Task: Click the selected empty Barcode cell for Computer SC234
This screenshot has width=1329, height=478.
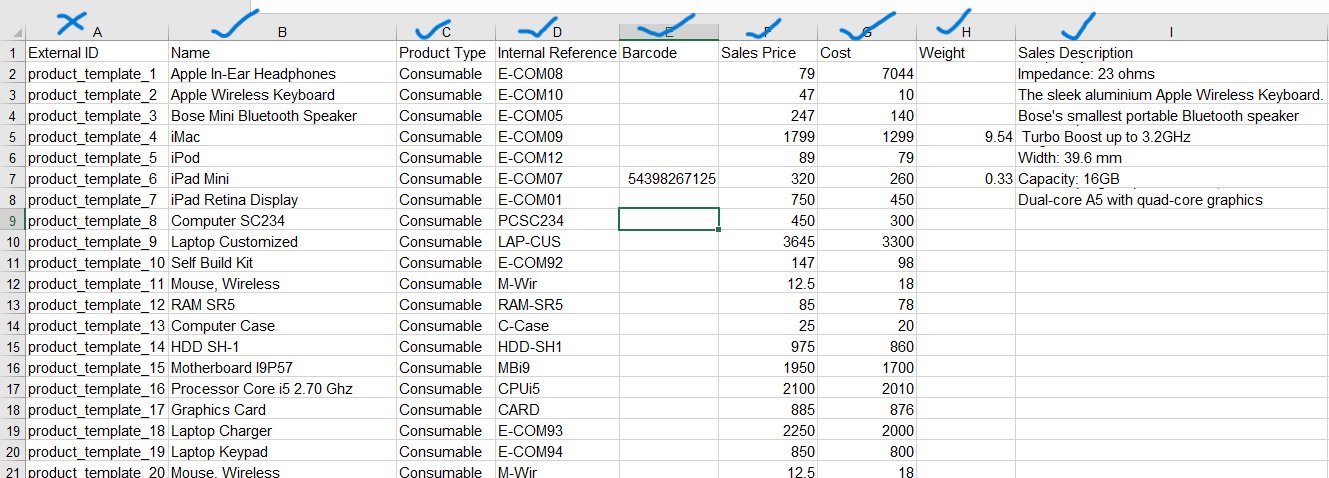Action: pos(669,219)
